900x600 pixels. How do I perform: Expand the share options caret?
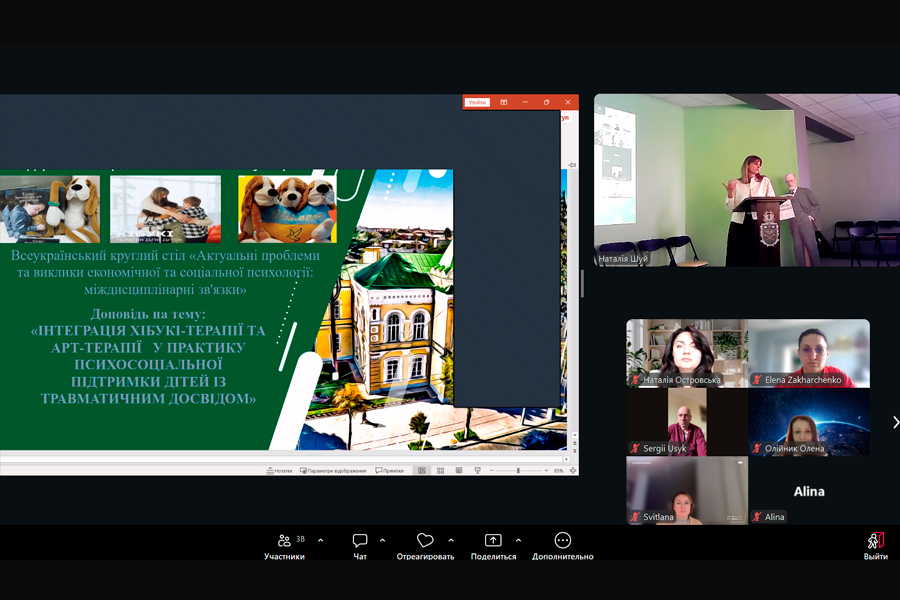pyautogui.click(x=518, y=540)
